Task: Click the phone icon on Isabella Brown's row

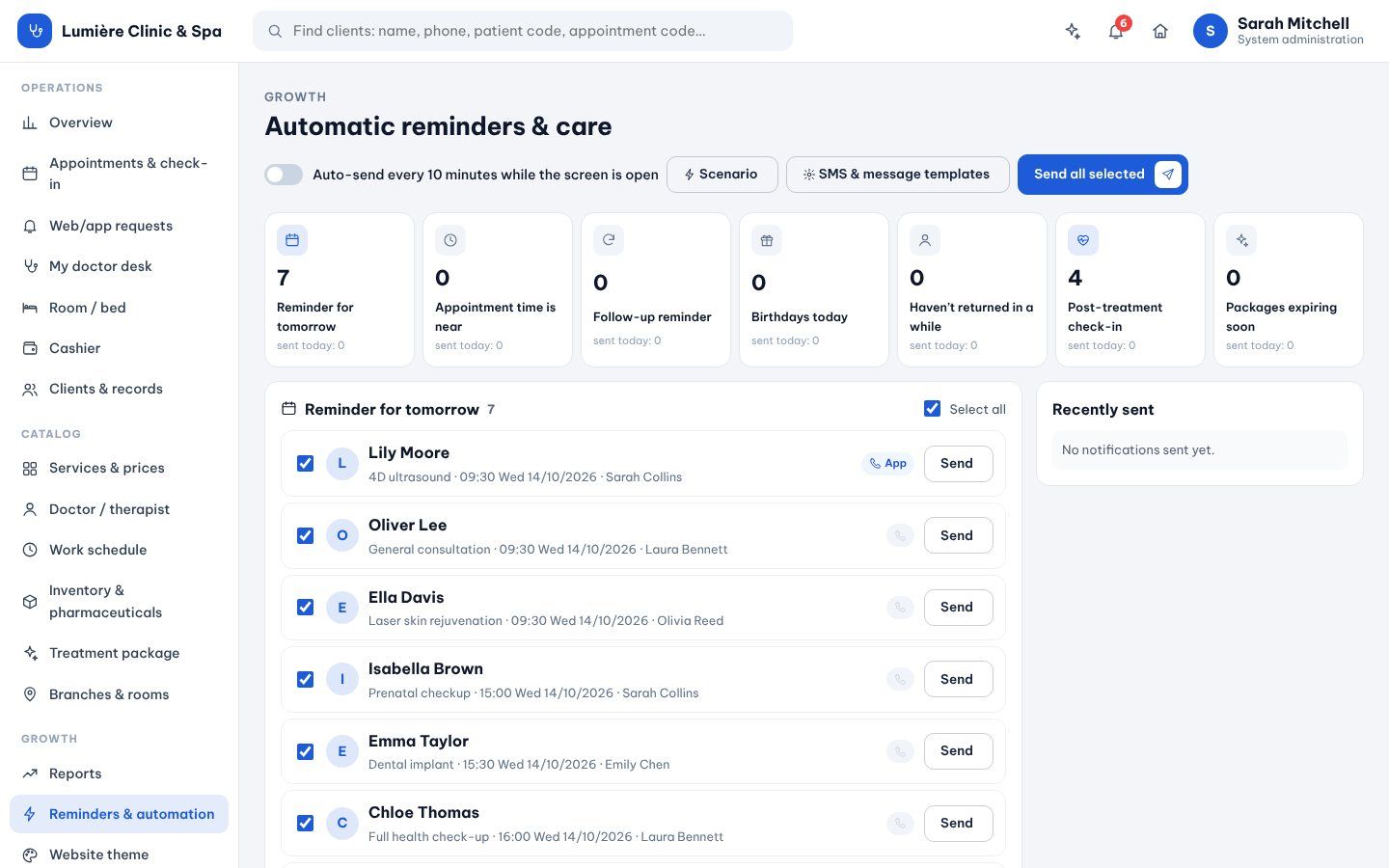Action: [x=900, y=679]
